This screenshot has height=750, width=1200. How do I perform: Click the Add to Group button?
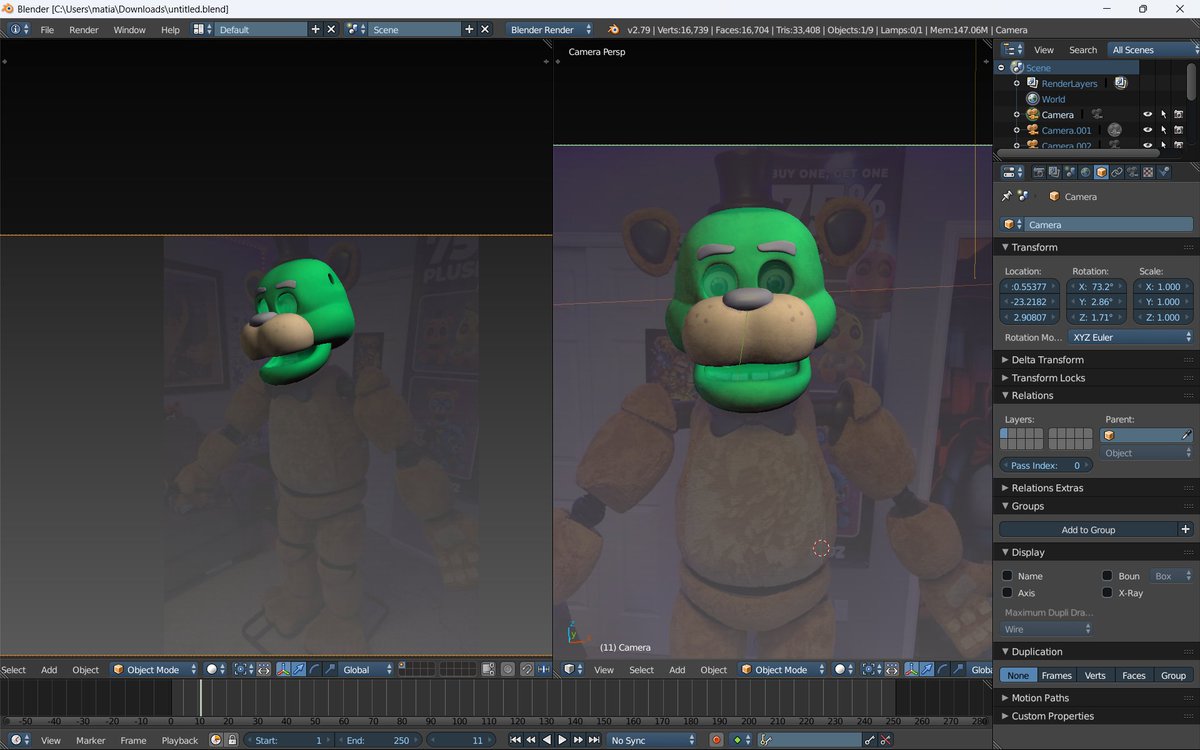click(1089, 529)
